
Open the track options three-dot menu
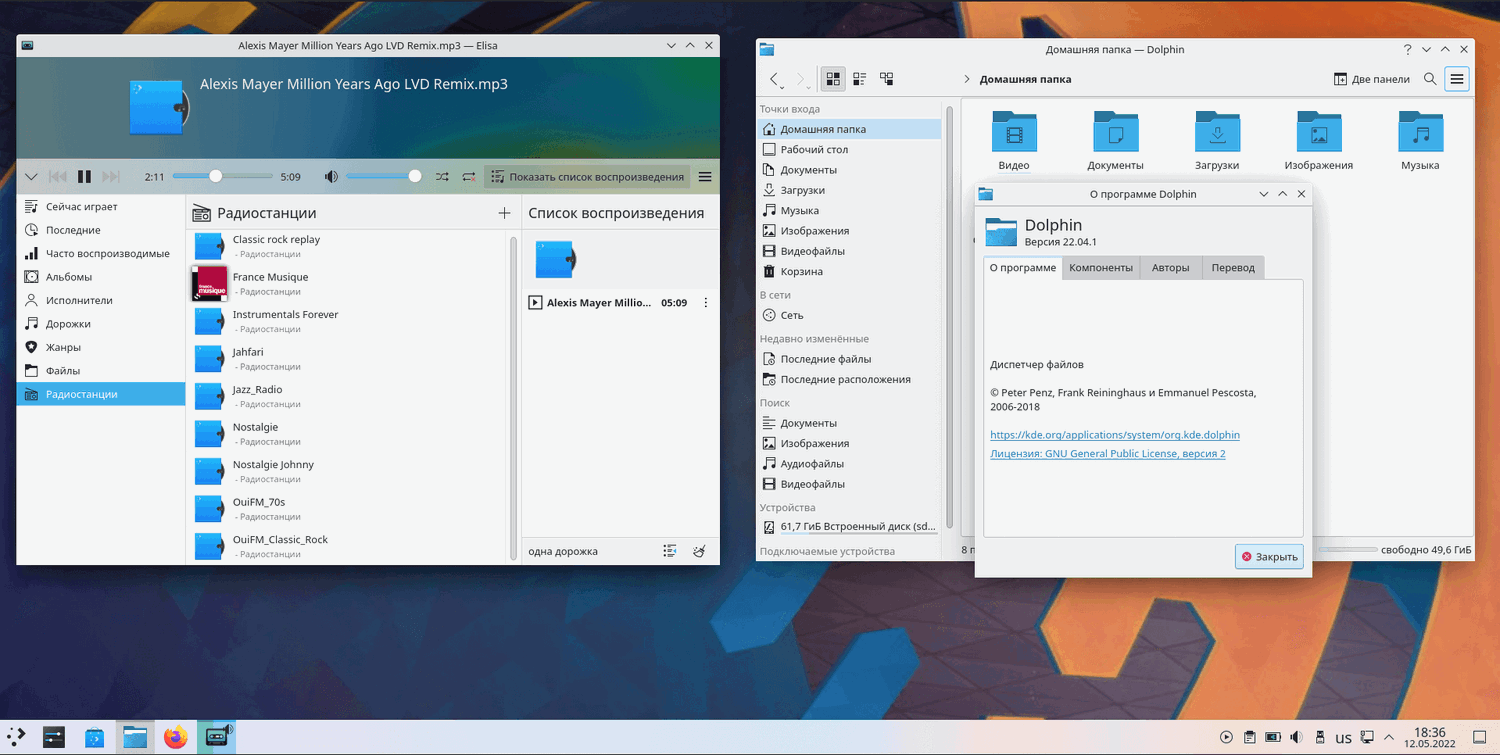(x=706, y=303)
